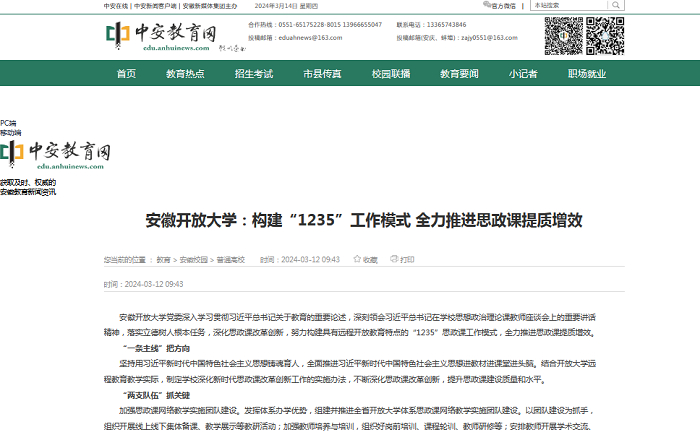Click the right QR code in the header
The height and width of the screenshot is (435, 700).
(605, 36)
